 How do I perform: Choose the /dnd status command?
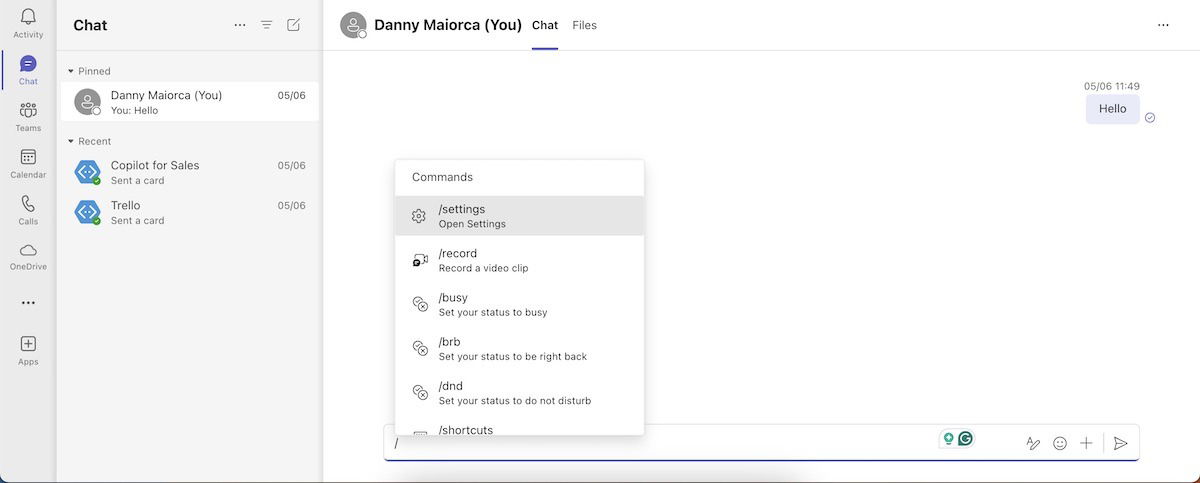coord(519,392)
